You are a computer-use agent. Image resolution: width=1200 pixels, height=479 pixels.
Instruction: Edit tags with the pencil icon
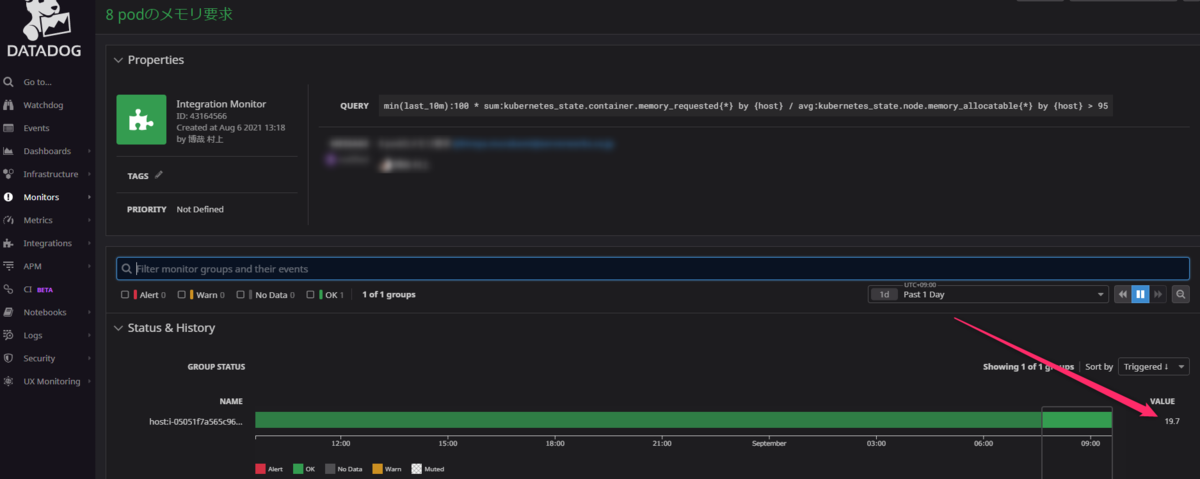pos(158,175)
